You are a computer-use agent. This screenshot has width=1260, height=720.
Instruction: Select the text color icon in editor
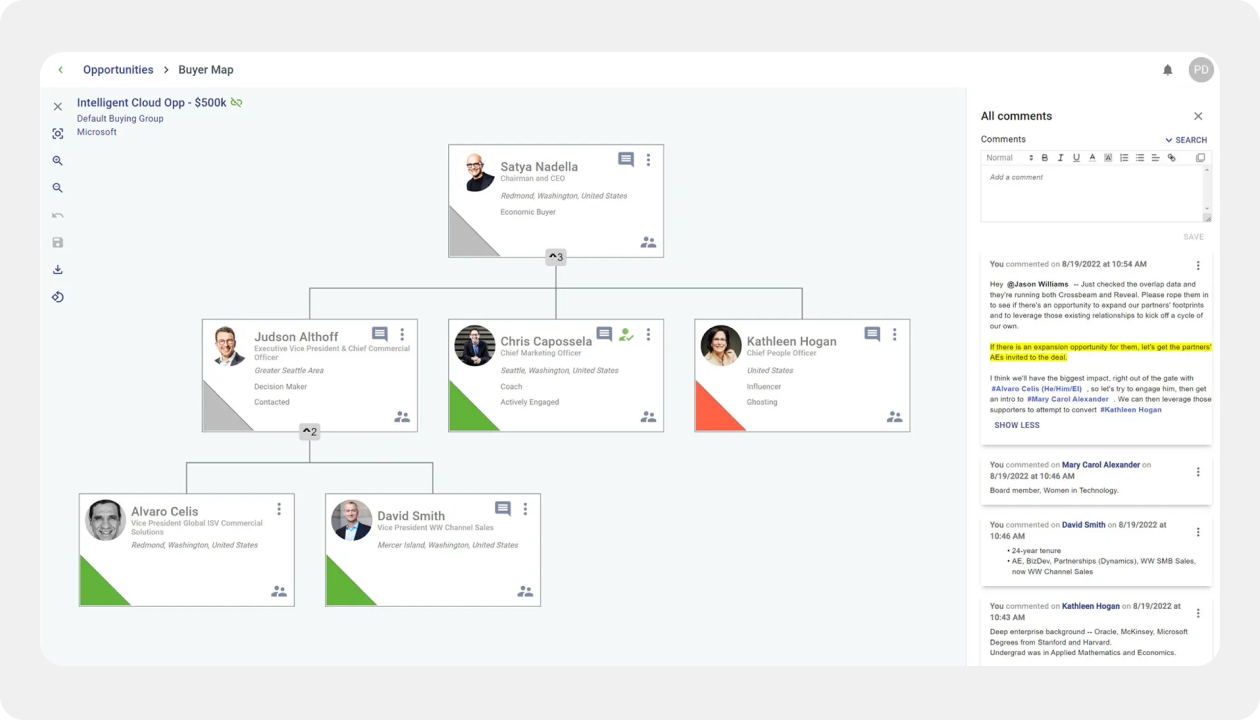point(1092,158)
